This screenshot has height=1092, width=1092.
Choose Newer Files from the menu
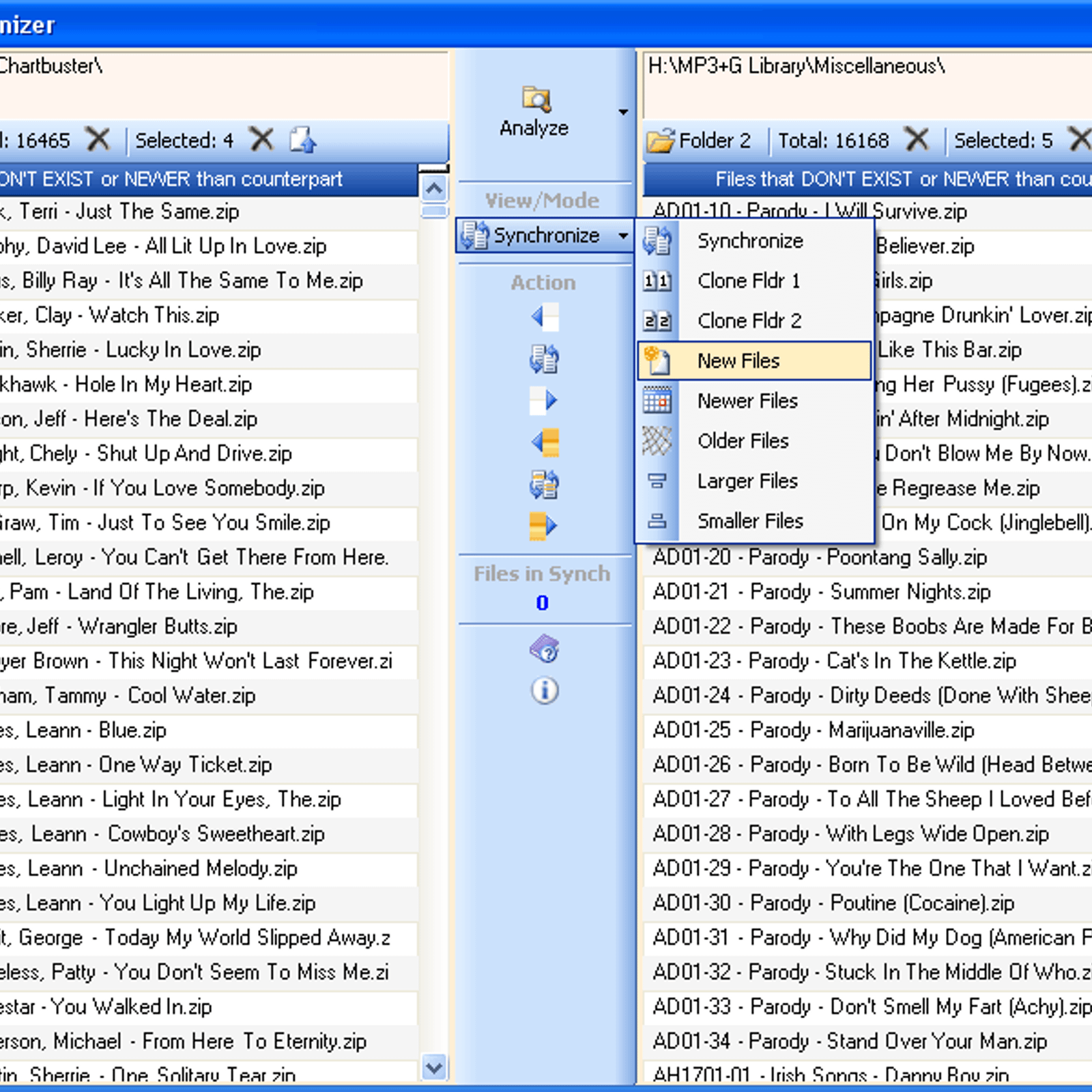point(754,401)
